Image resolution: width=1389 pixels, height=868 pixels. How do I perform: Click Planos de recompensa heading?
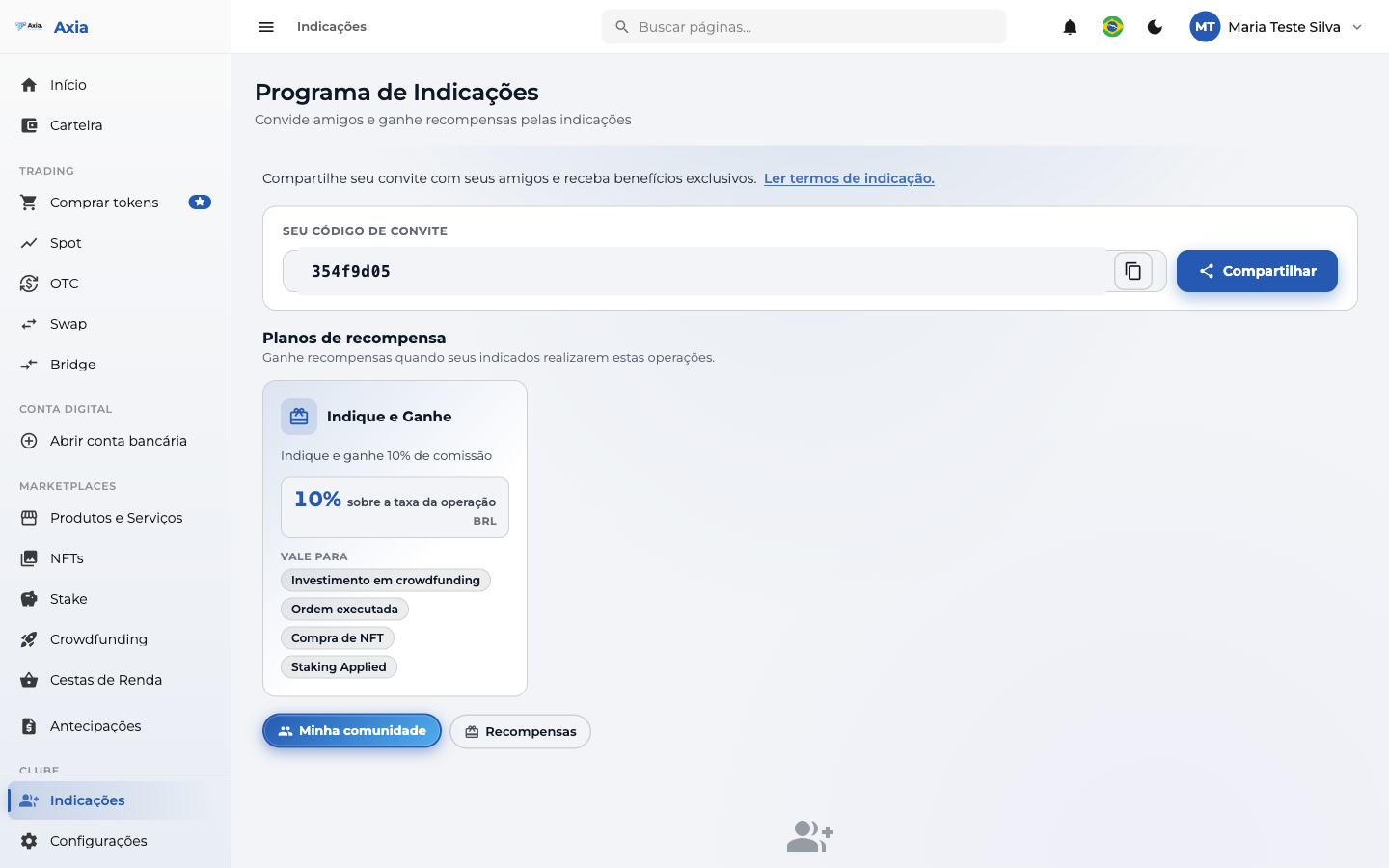pyautogui.click(x=354, y=338)
